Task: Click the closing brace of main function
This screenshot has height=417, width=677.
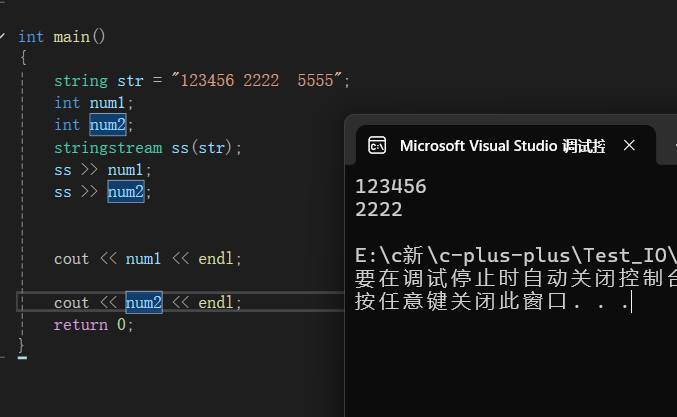Action: click(21, 345)
